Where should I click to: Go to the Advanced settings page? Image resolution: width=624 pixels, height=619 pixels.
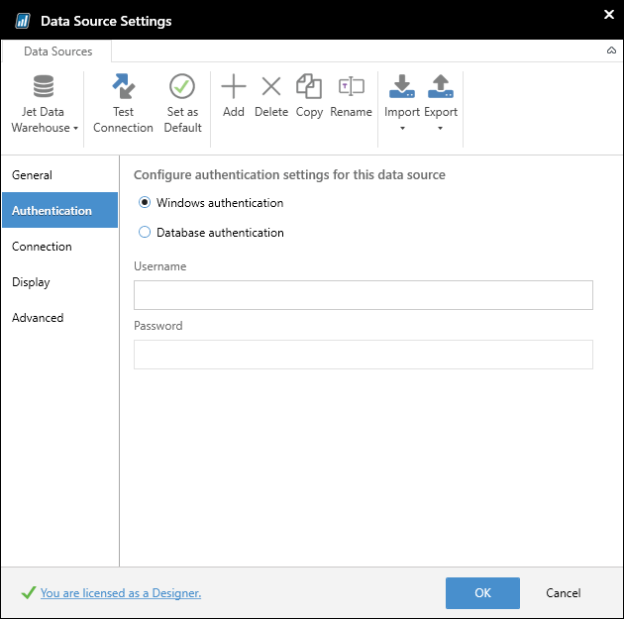point(60,318)
